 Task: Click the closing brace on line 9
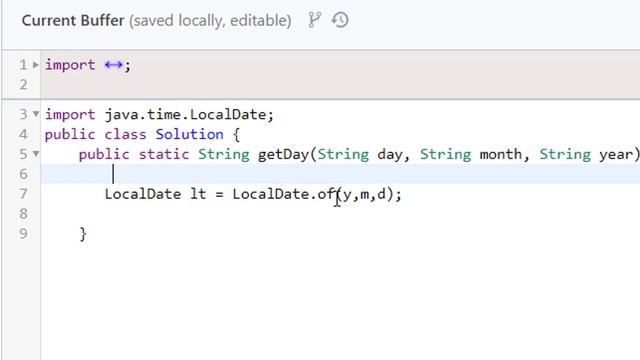pyautogui.click(x=83, y=234)
